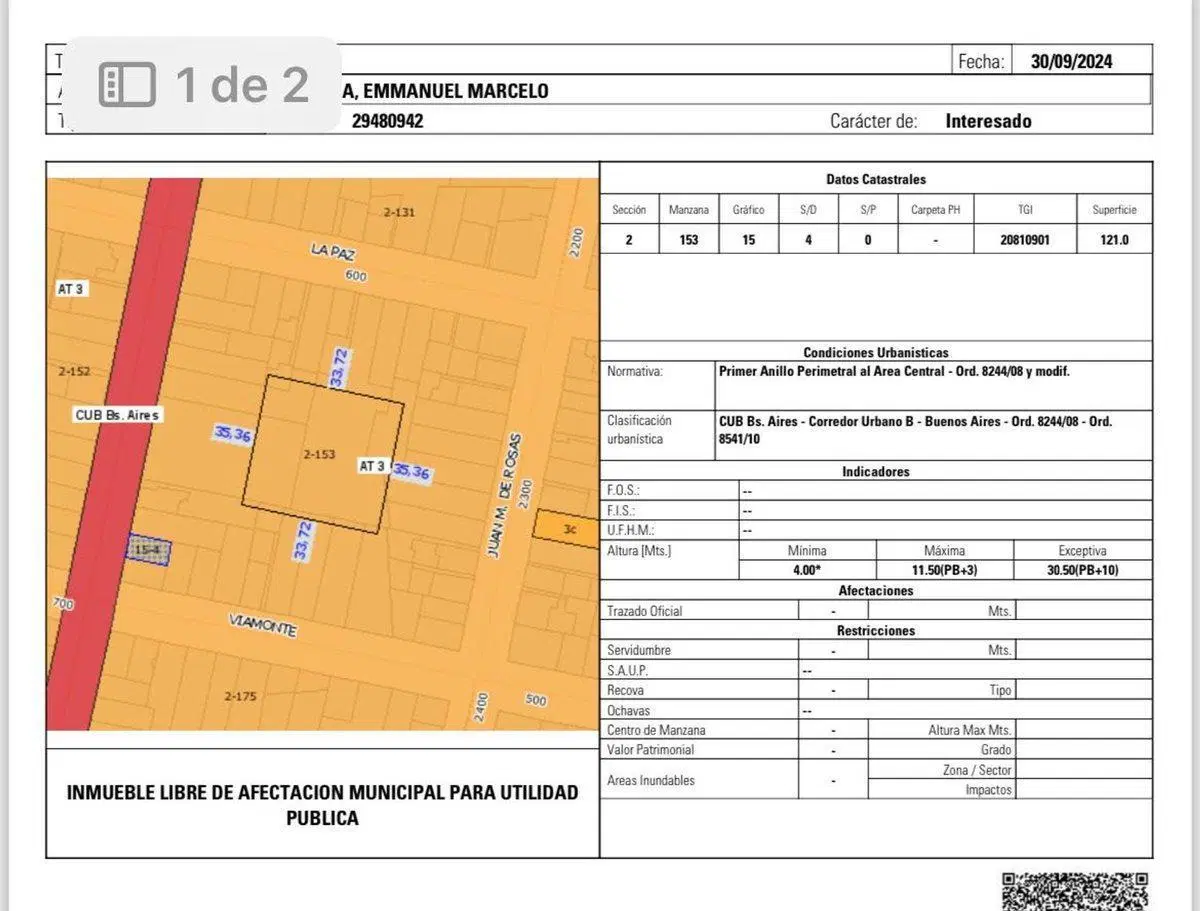
Task: Click the 'F.I.S.:' label
Action: coord(622,511)
